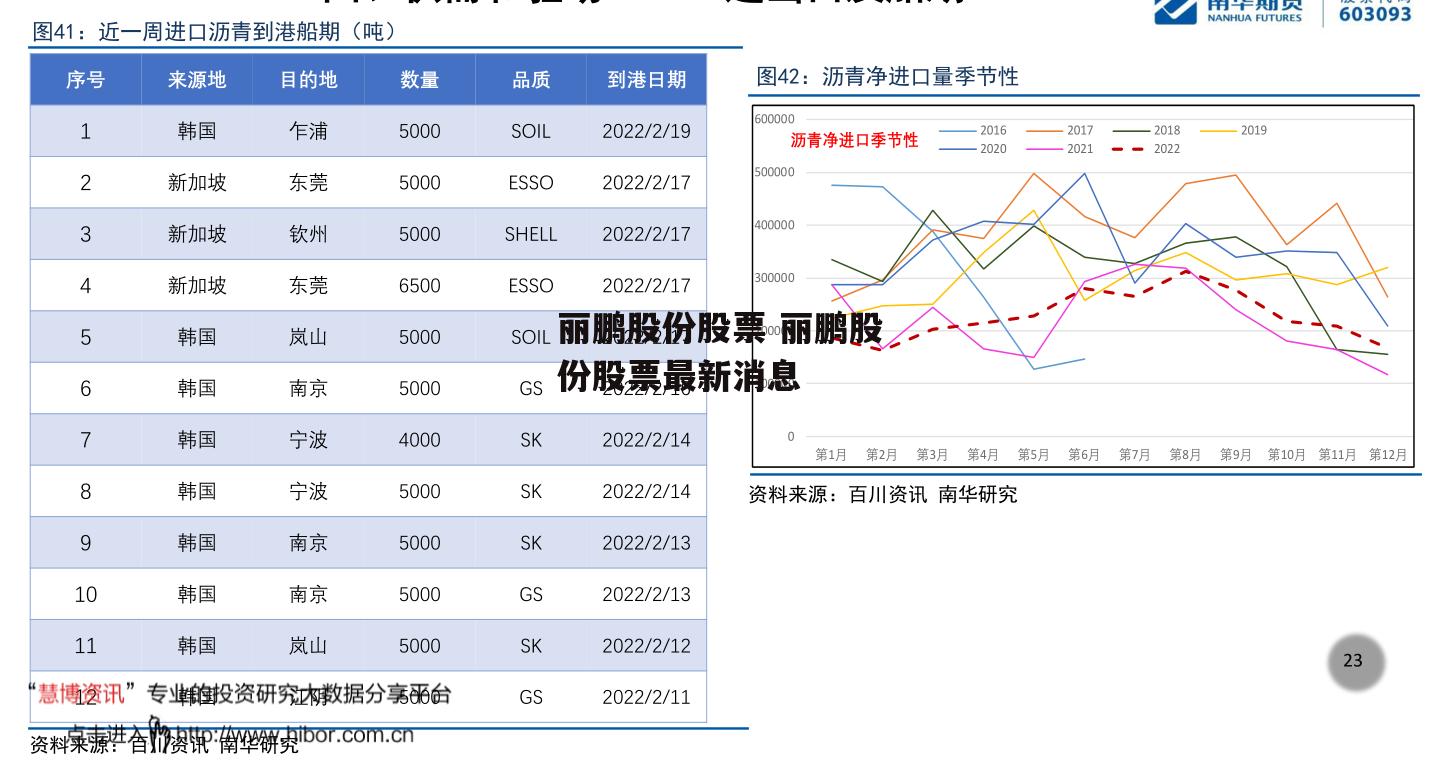Select the 2022/2/12 arrival date cell

[646, 646]
